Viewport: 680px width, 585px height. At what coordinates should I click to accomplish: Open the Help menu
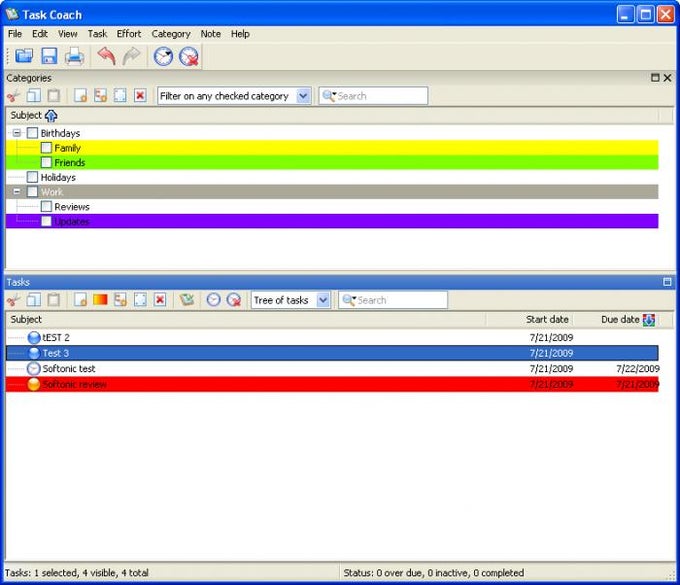coord(240,34)
